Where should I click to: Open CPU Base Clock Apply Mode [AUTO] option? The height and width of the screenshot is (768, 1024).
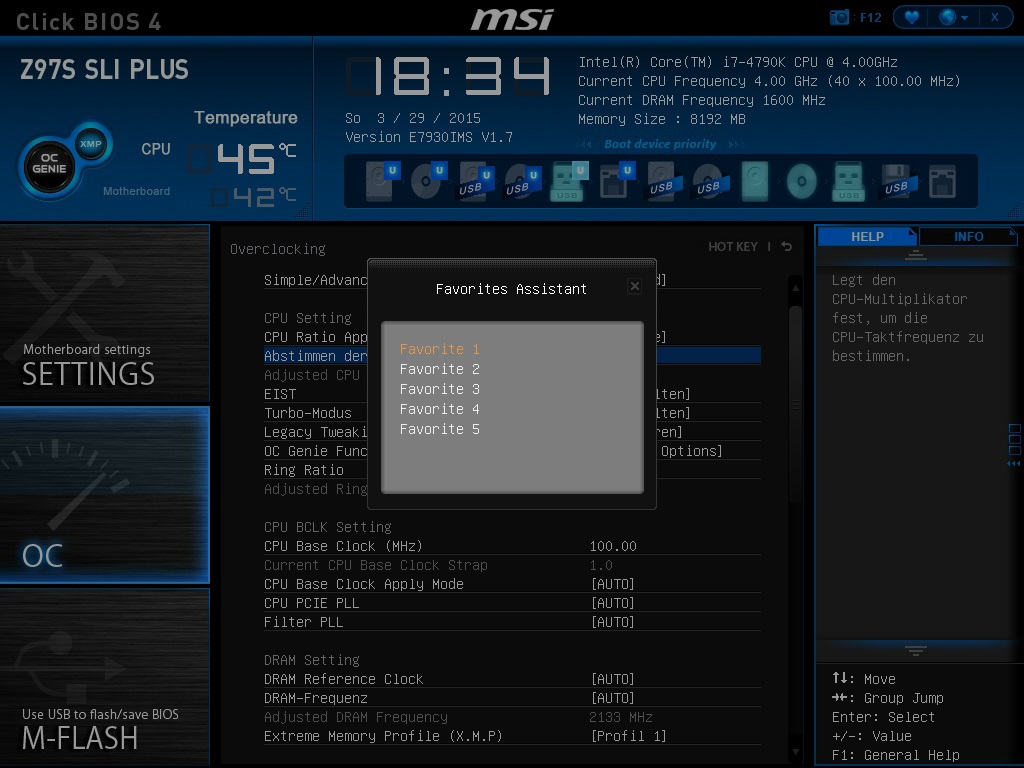(x=613, y=584)
